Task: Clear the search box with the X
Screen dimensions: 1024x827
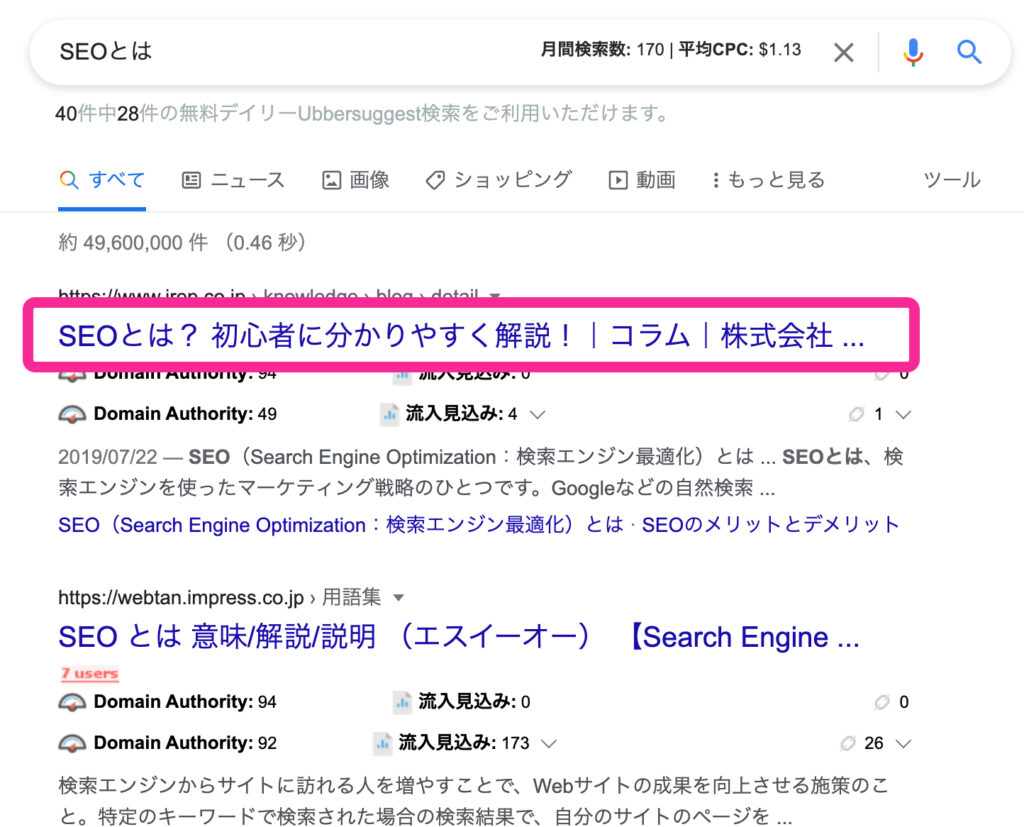Action: [x=844, y=52]
